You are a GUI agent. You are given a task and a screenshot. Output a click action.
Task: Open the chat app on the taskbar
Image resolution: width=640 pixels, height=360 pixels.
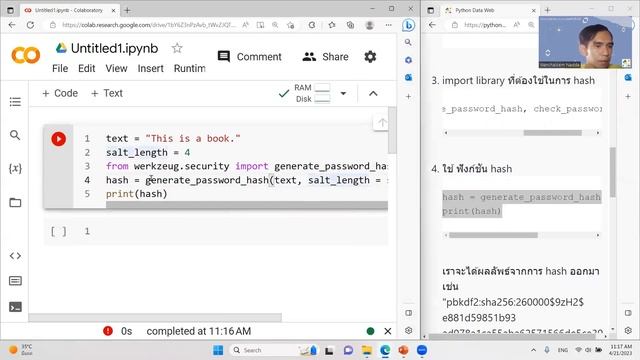(x=348, y=350)
